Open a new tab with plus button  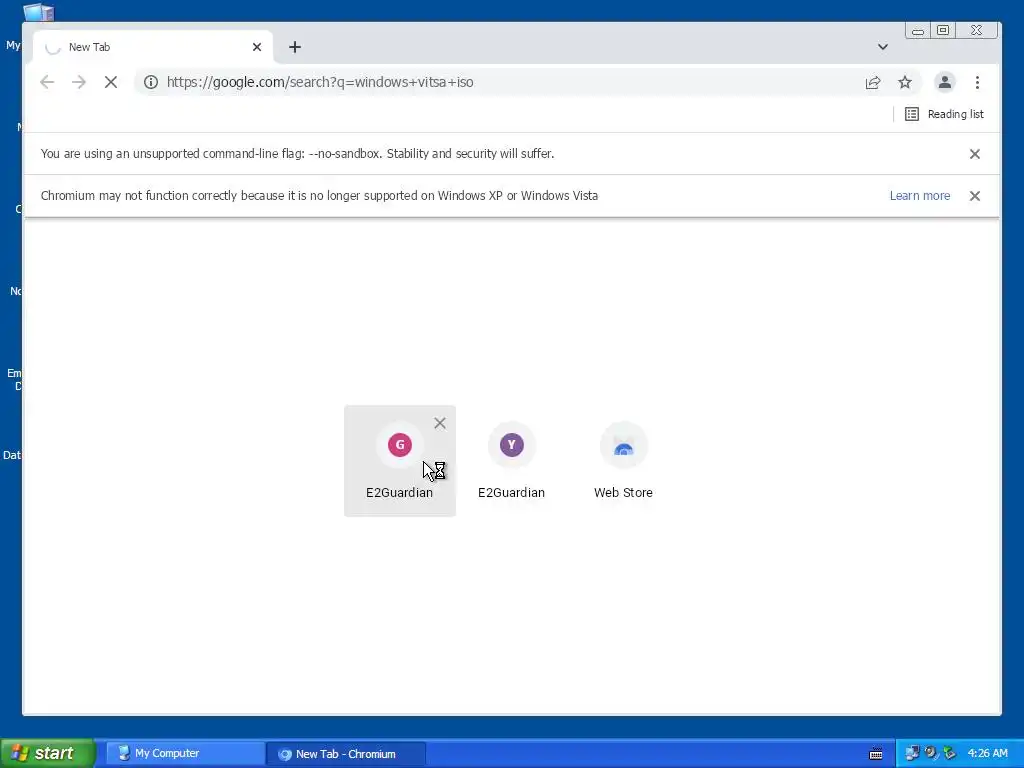coord(295,47)
